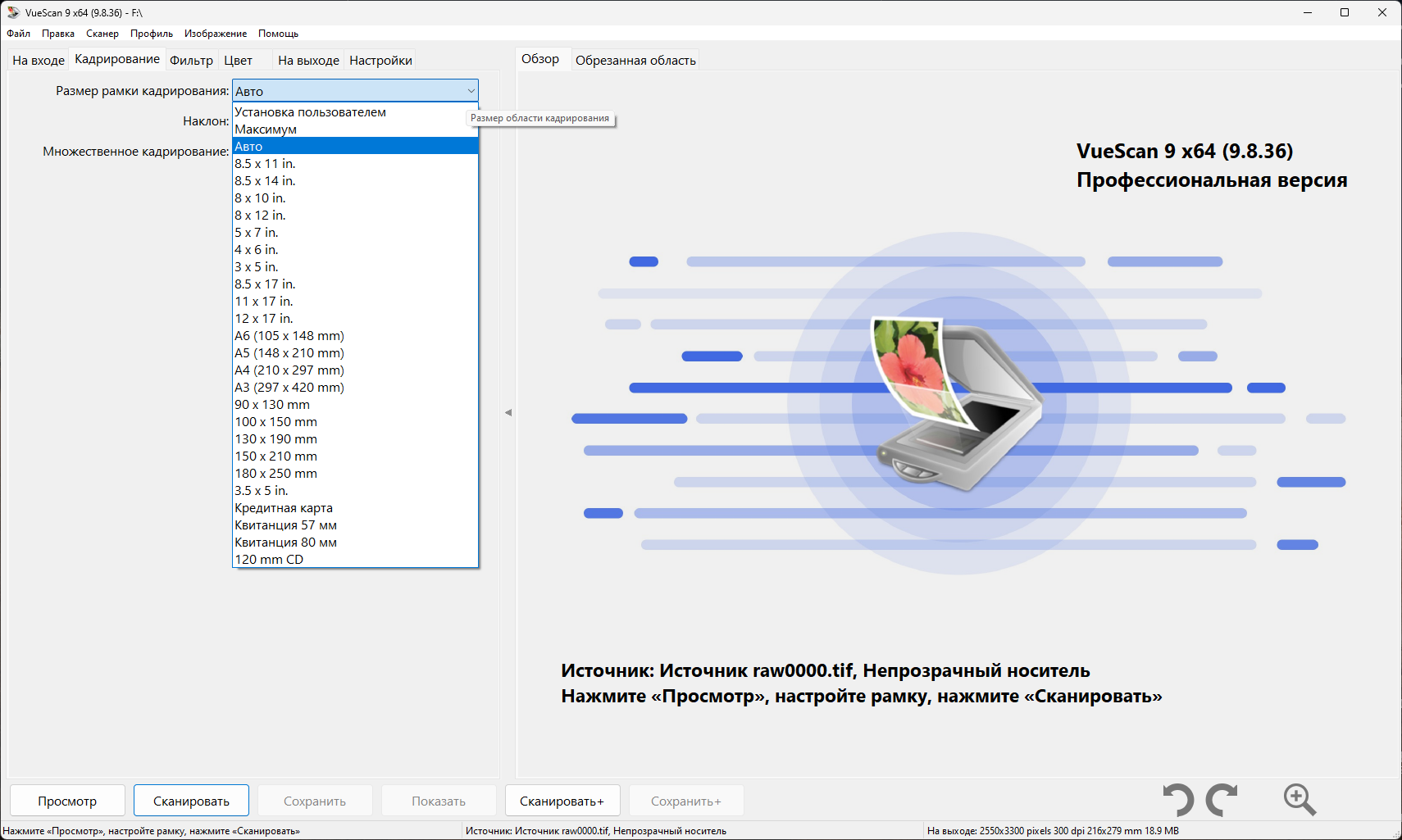Click the 'Сканировать' button
1402x840 pixels.
(x=191, y=801)
